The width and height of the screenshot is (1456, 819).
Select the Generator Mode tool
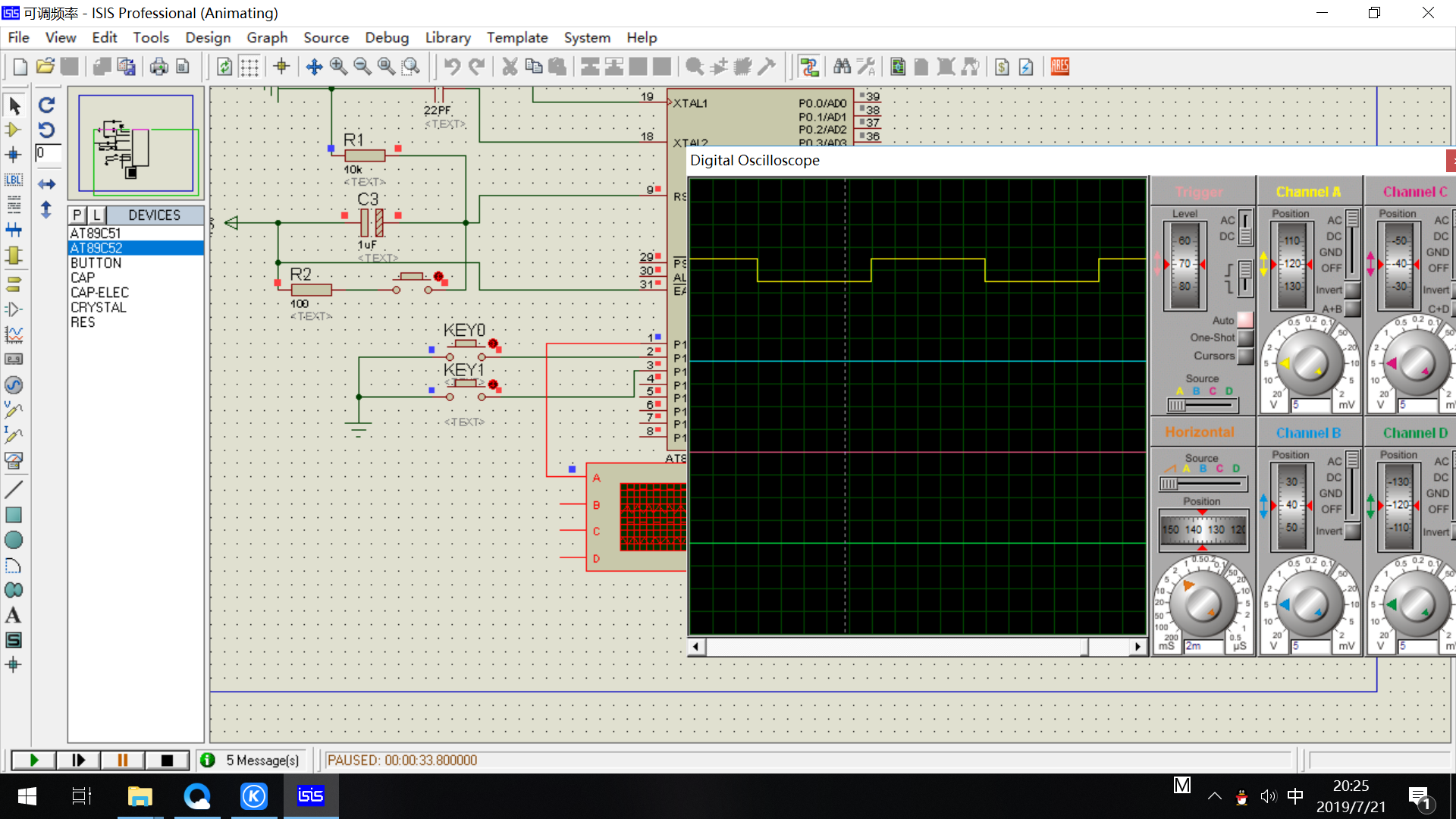[x=14, y=384]
